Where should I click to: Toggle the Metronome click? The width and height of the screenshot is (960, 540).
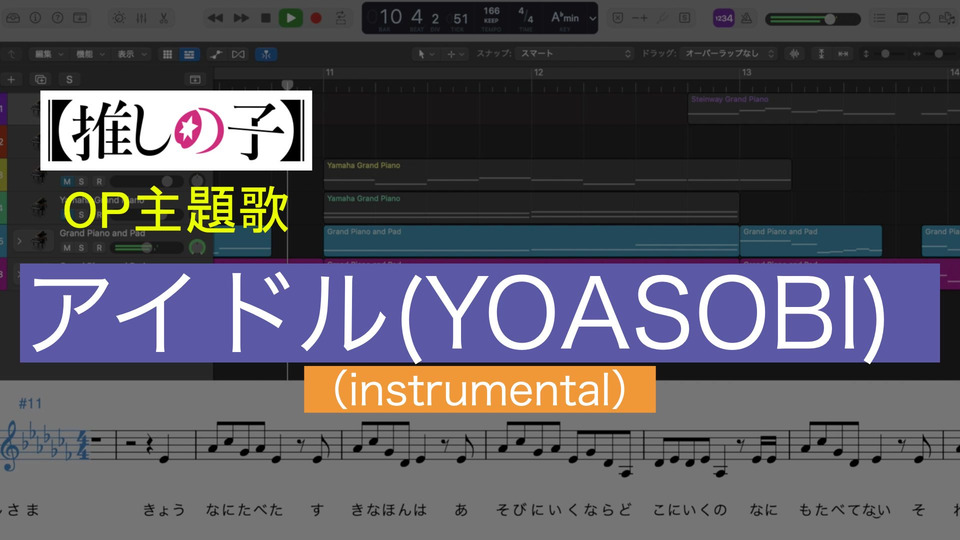747,18
